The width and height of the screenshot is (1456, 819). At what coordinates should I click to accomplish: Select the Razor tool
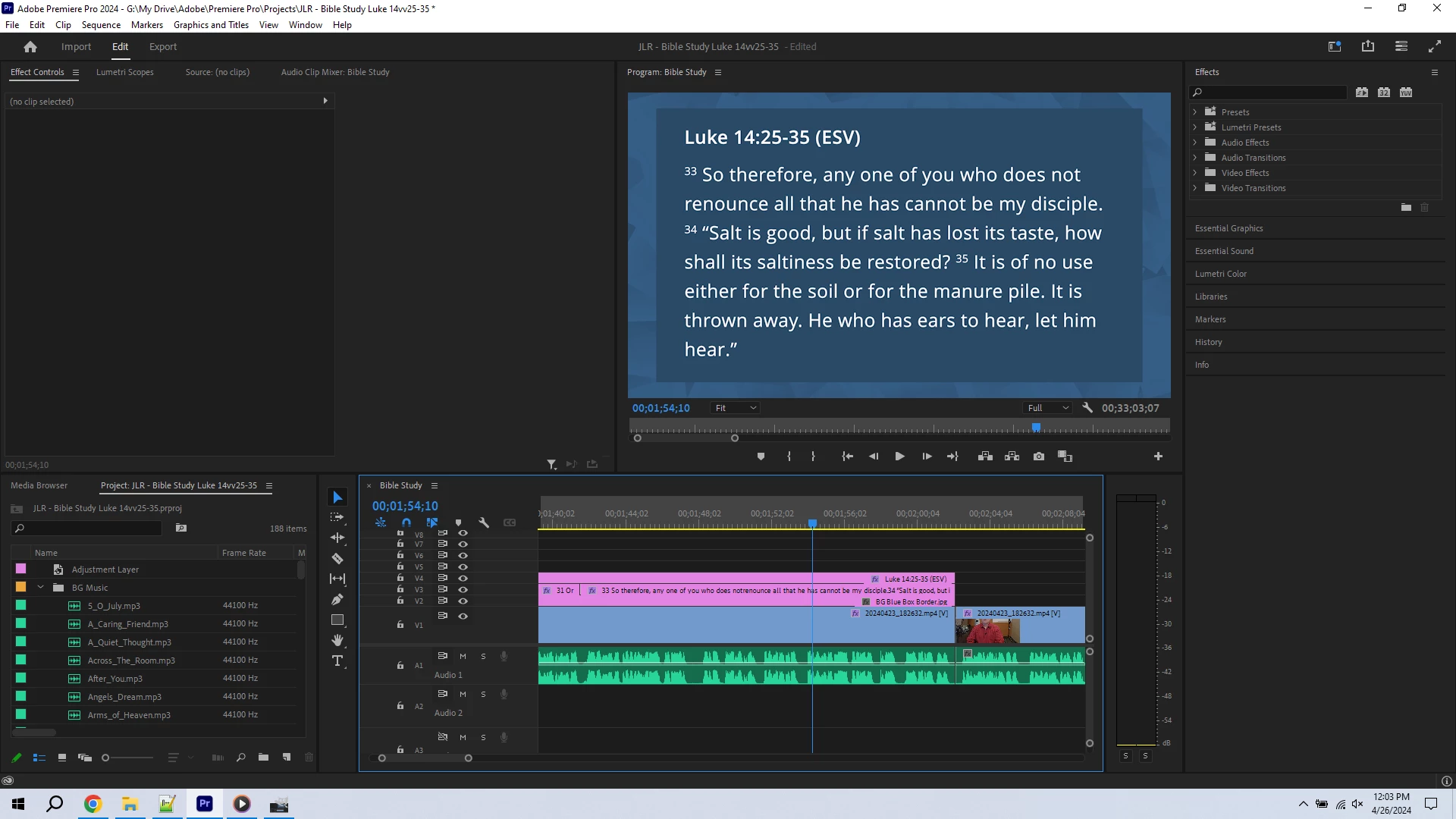(337, 559)
